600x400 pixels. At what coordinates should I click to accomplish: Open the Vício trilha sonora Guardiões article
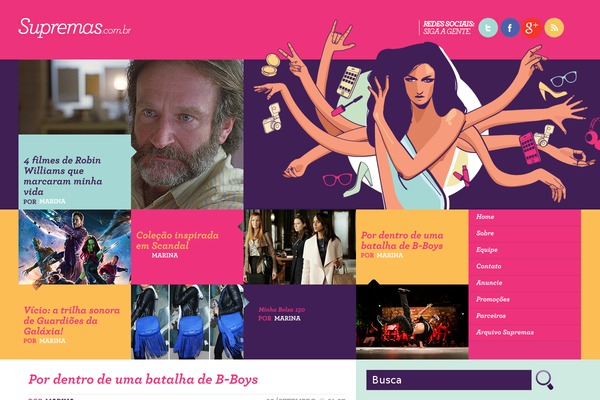(72, 321)
